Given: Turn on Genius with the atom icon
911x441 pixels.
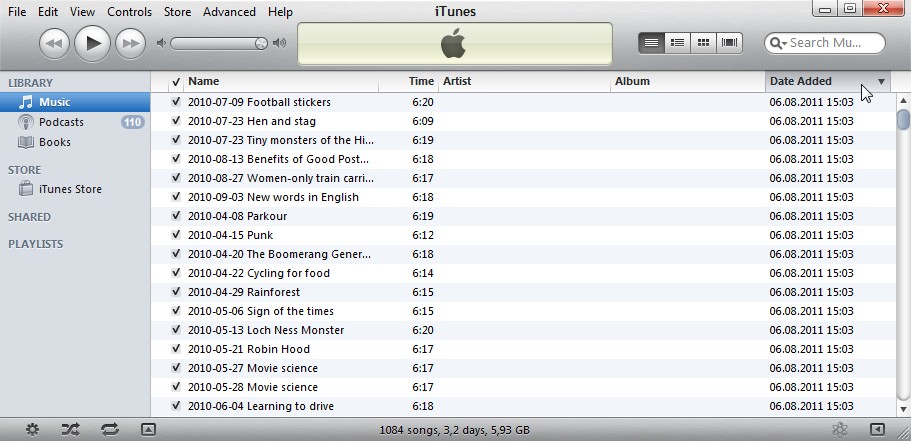Looking at the screenshot, I should [839, 430].
